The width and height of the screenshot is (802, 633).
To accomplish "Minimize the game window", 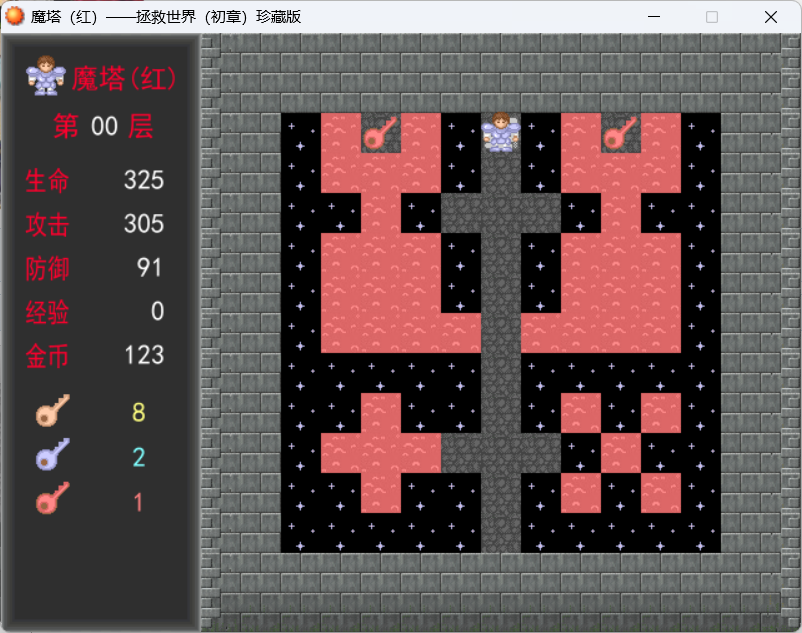I will [654, 17].
